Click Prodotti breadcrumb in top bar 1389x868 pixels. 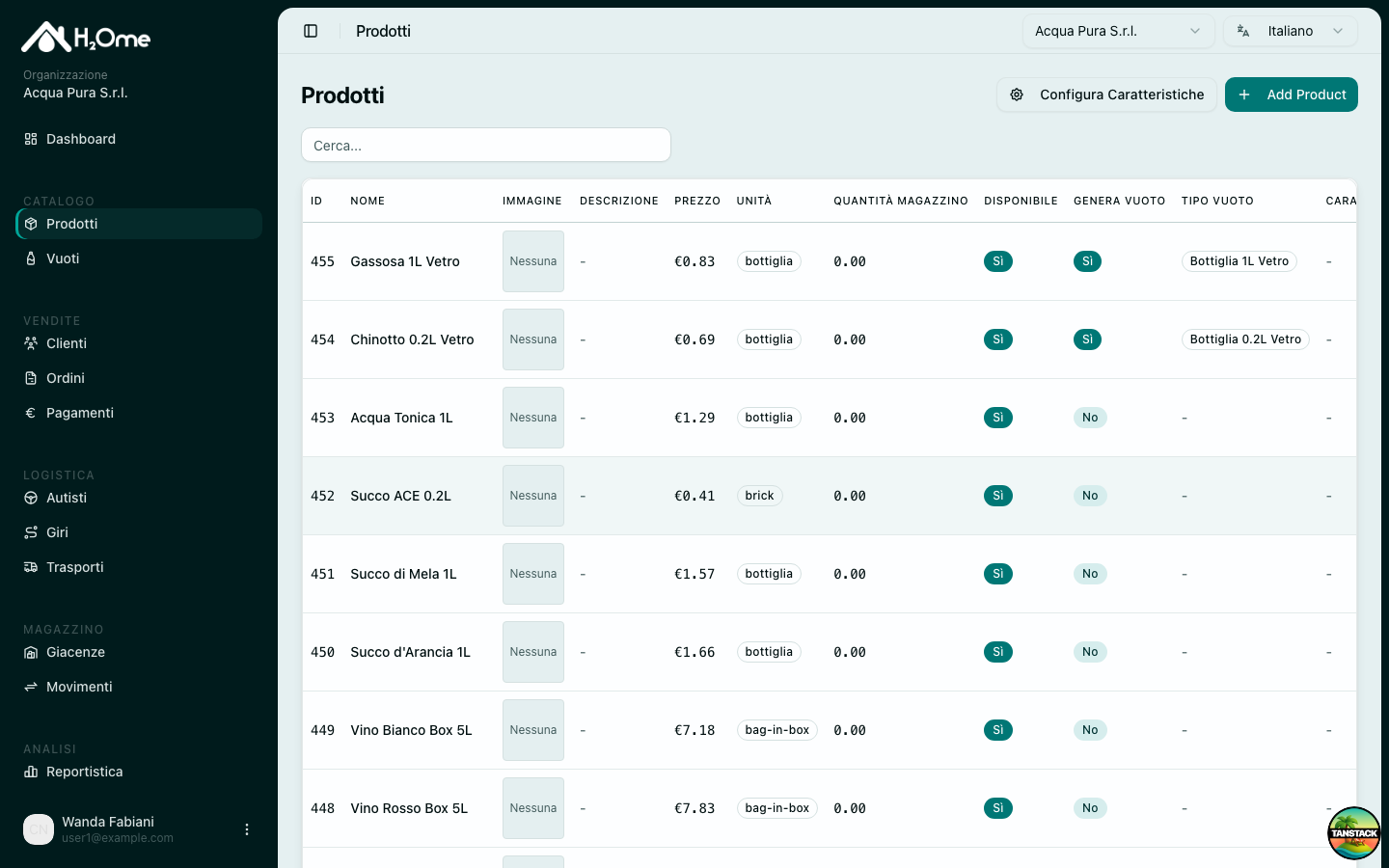coord(383,31)
